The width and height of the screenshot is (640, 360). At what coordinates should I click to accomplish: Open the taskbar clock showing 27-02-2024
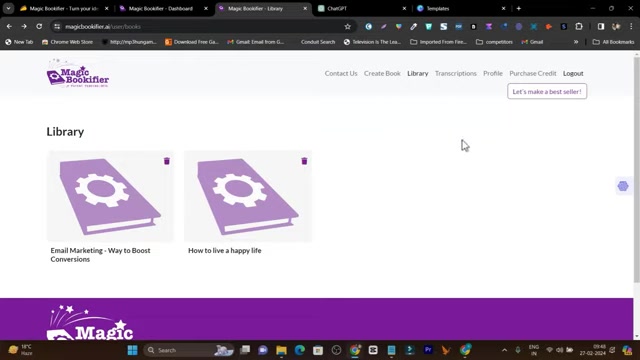tap(593, 350)
